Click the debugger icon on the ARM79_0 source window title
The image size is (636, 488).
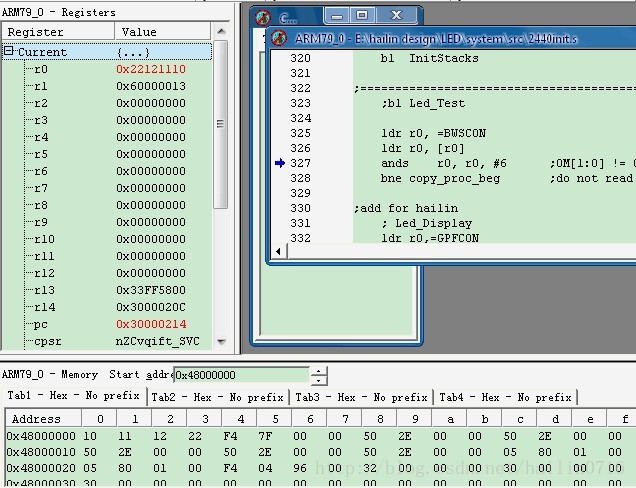point(279,38)
